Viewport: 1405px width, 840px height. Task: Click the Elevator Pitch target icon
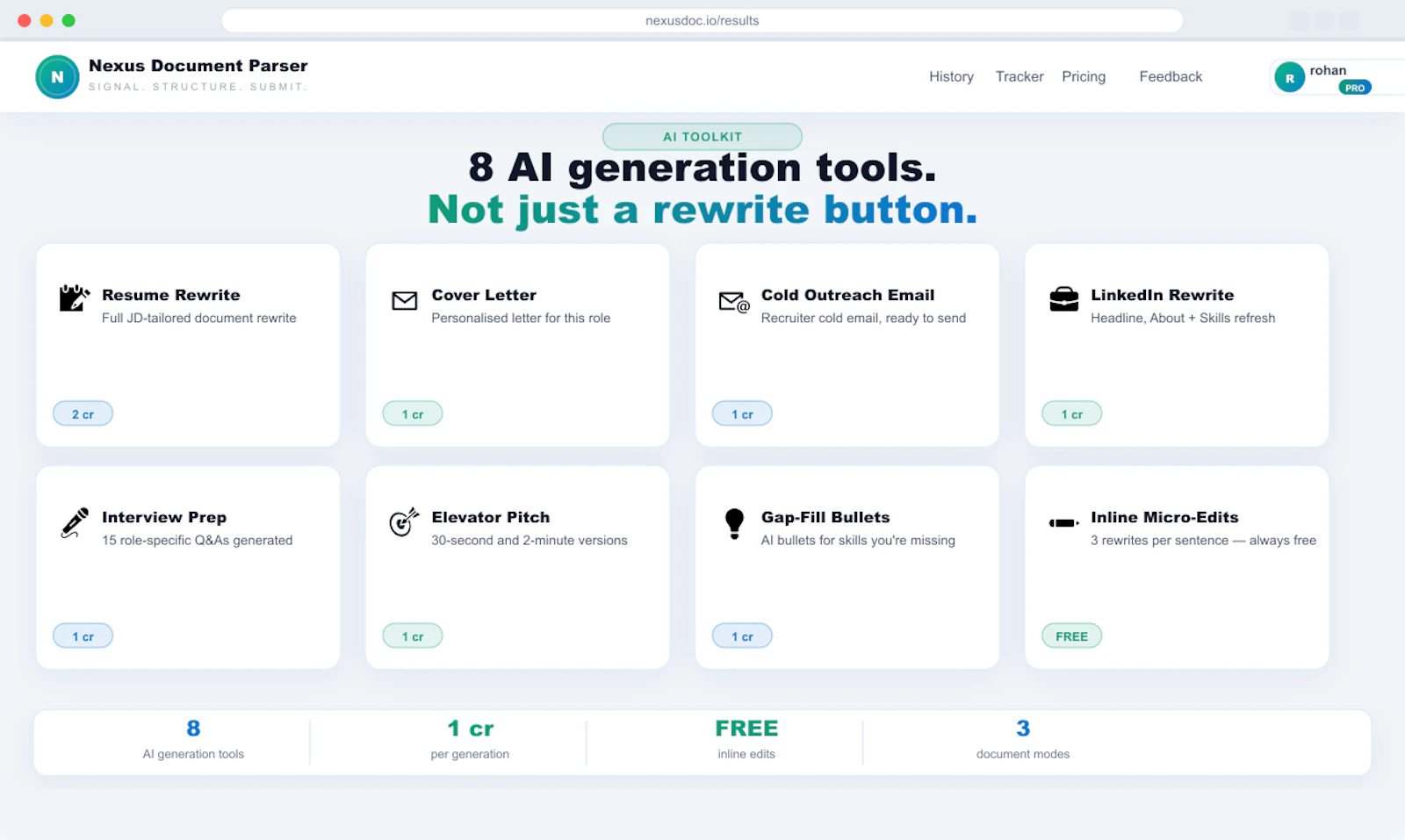[404, 521]
